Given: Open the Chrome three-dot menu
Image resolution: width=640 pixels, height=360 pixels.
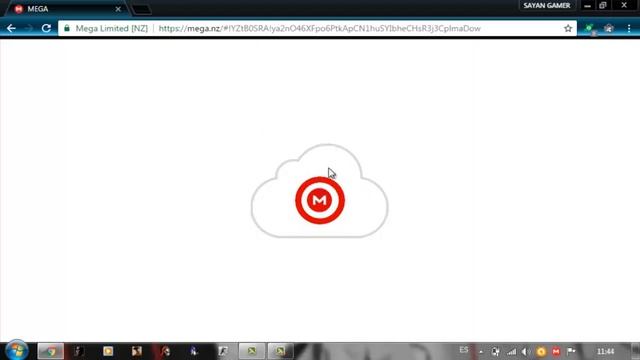Looking at the screenshot, I should click(x=629, y=28).
